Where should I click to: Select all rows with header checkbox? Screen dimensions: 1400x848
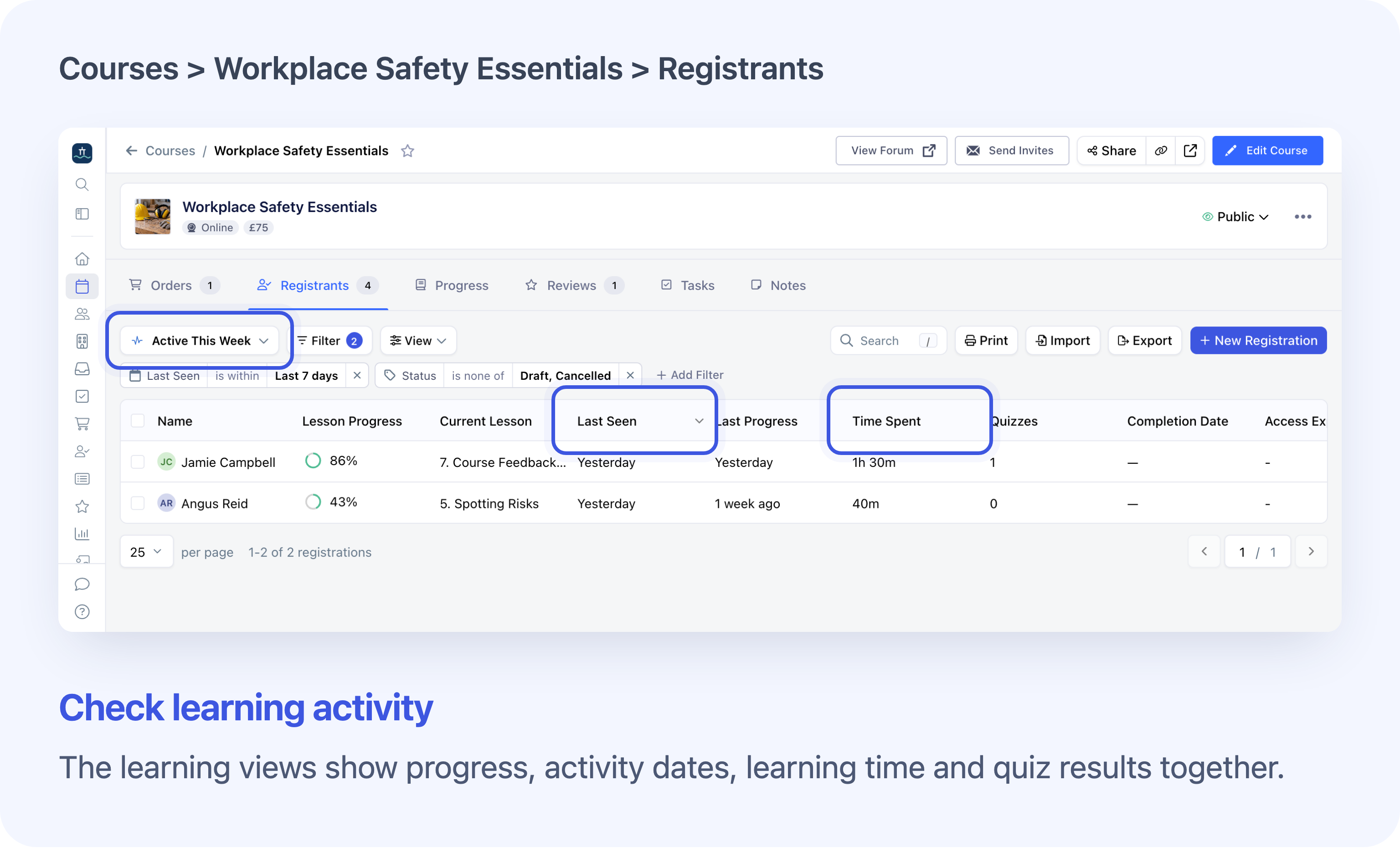138,421
